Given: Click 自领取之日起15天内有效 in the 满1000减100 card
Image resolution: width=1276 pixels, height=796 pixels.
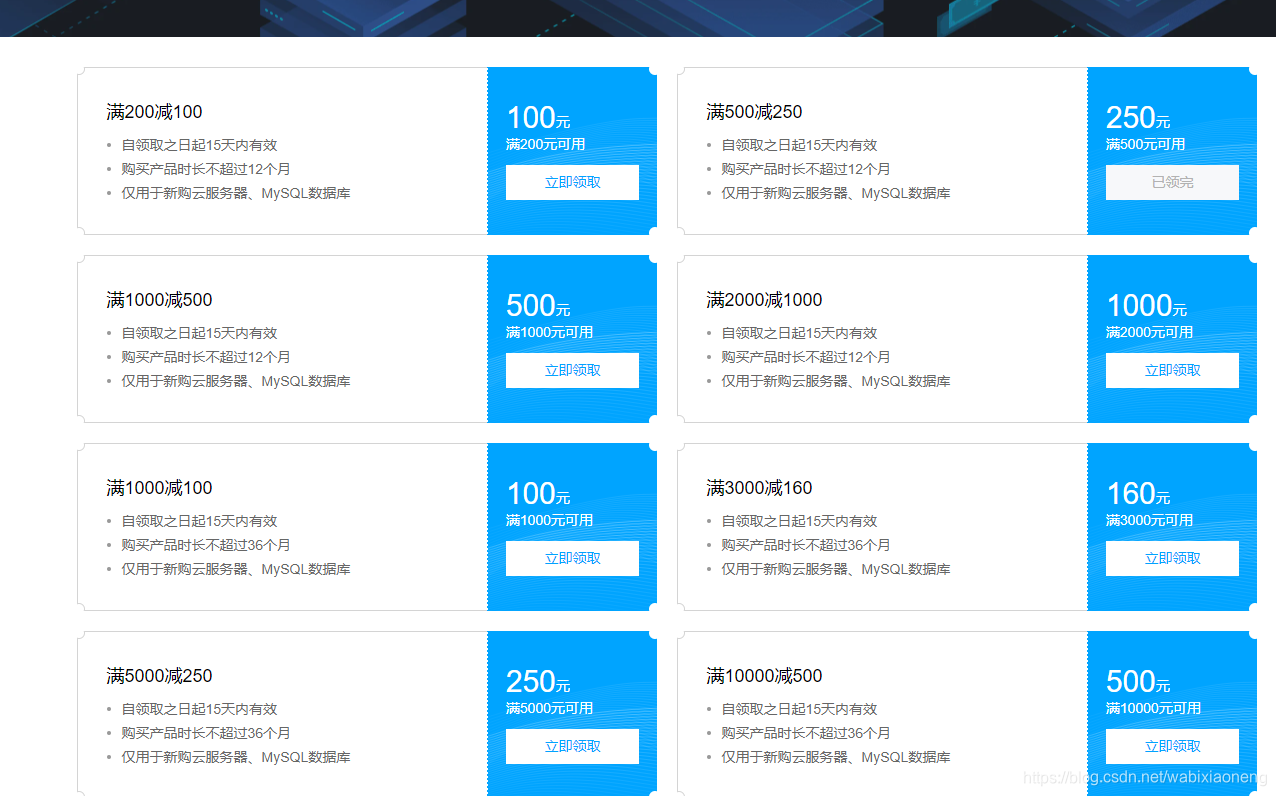Looking at the screenshot, I should [x=199, y=521].
